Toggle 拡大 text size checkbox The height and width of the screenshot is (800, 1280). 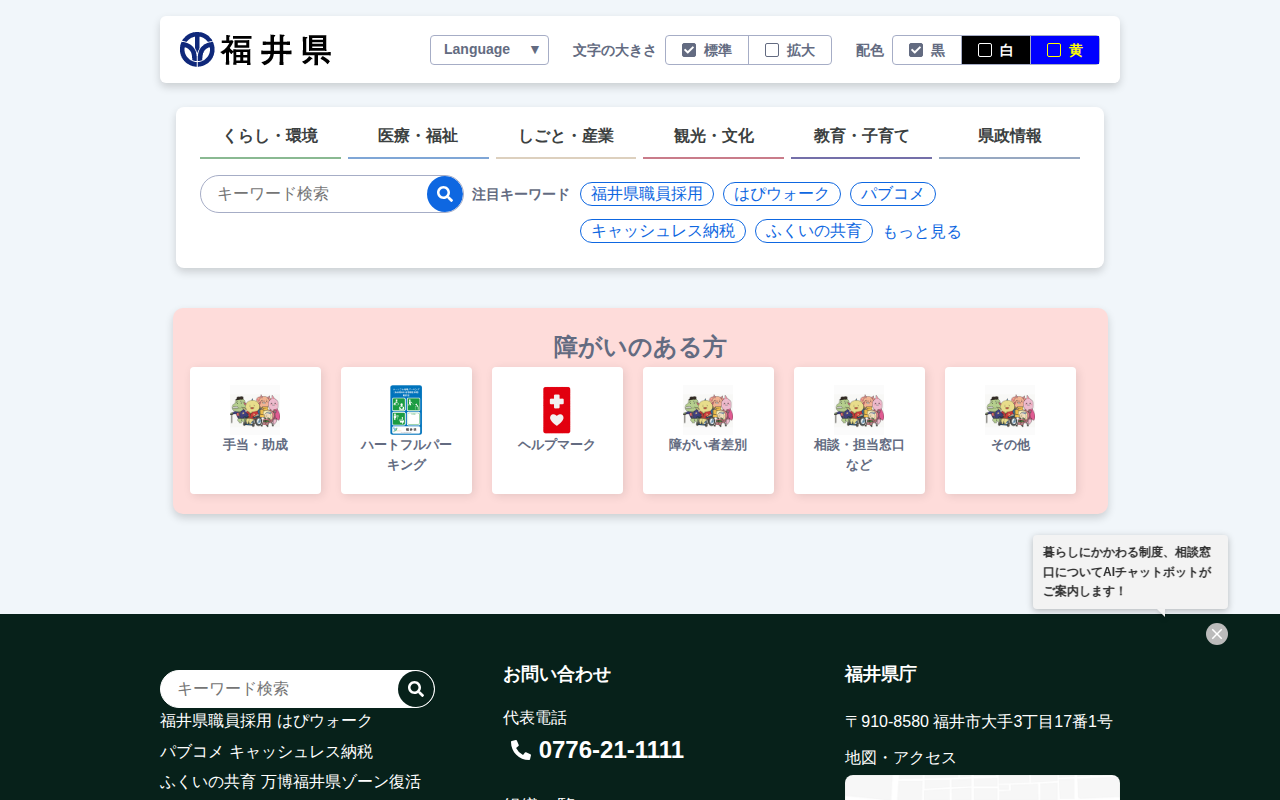pos(789,50)
